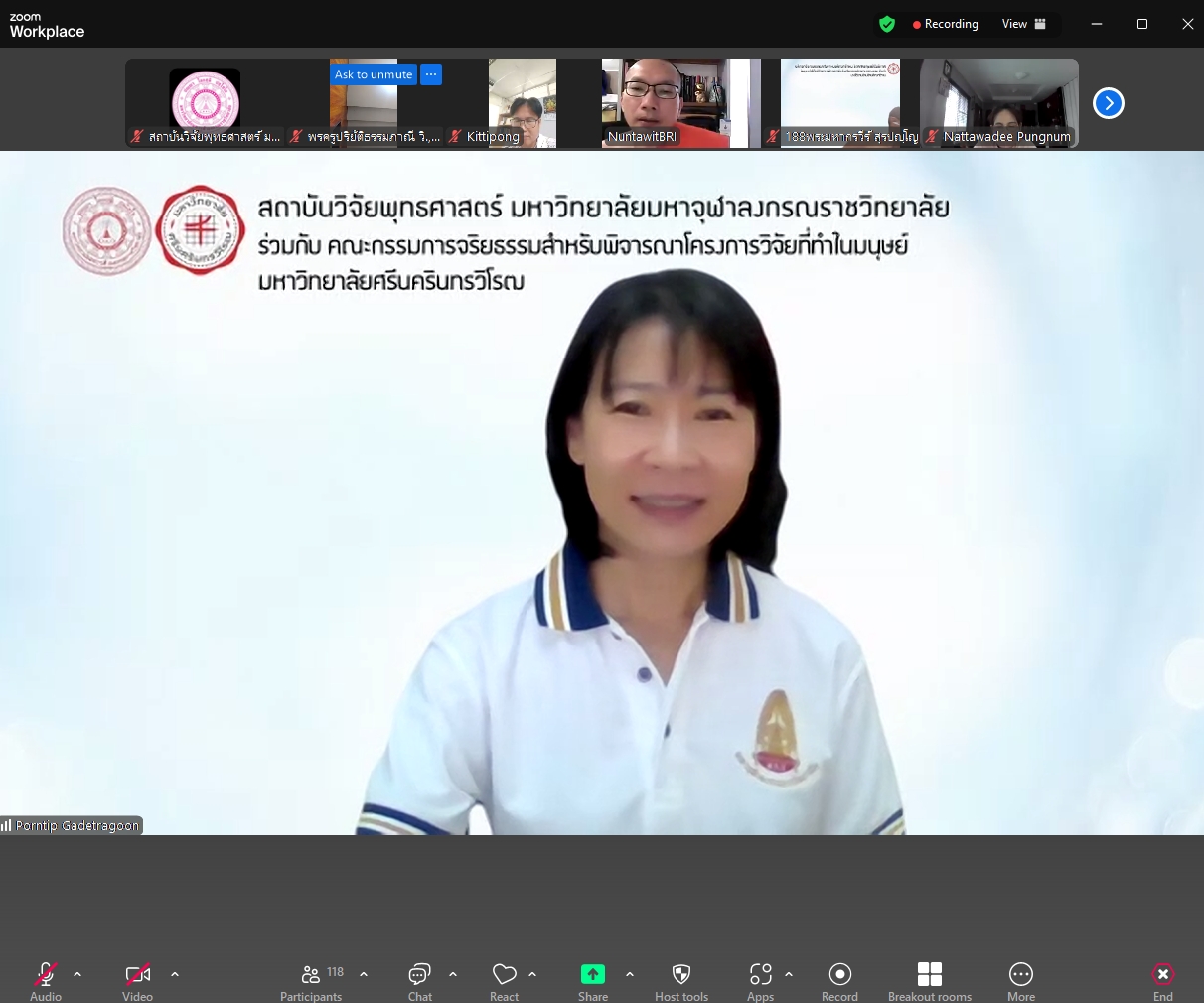Show next participants with blue arrow
The height and width of the screenshot is (1003, 1204).
pos(1109,103)
